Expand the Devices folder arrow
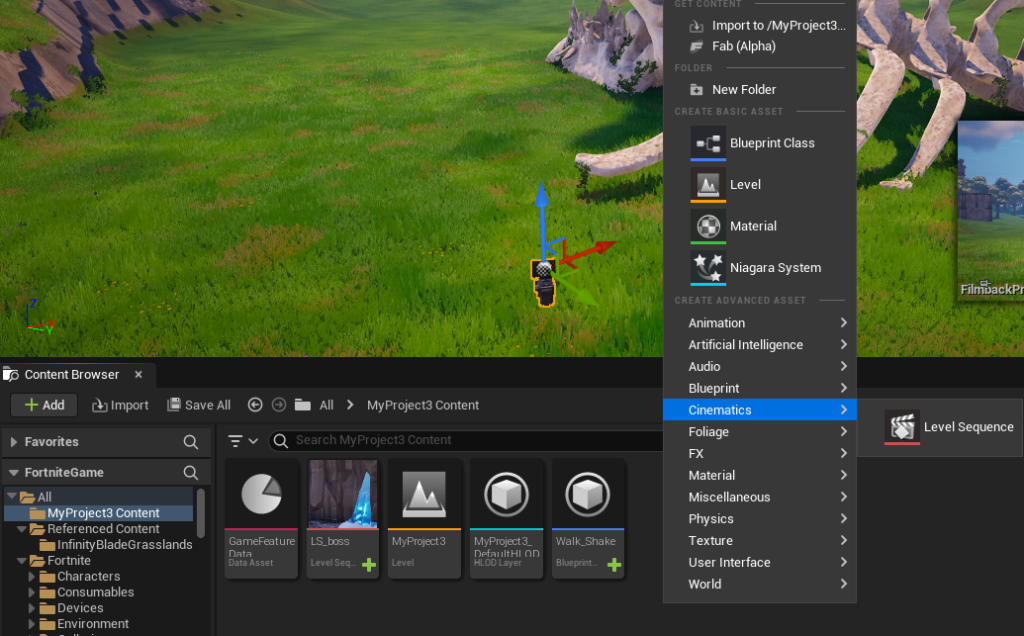Viewport: 1024px width, 636px height. click(31, 608)
